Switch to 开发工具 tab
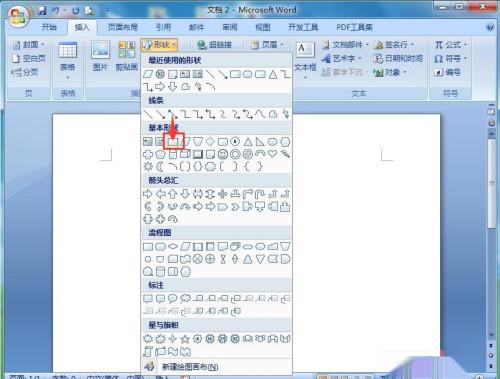The height and width of the screenshot is (379, 500). pos(303,27)
